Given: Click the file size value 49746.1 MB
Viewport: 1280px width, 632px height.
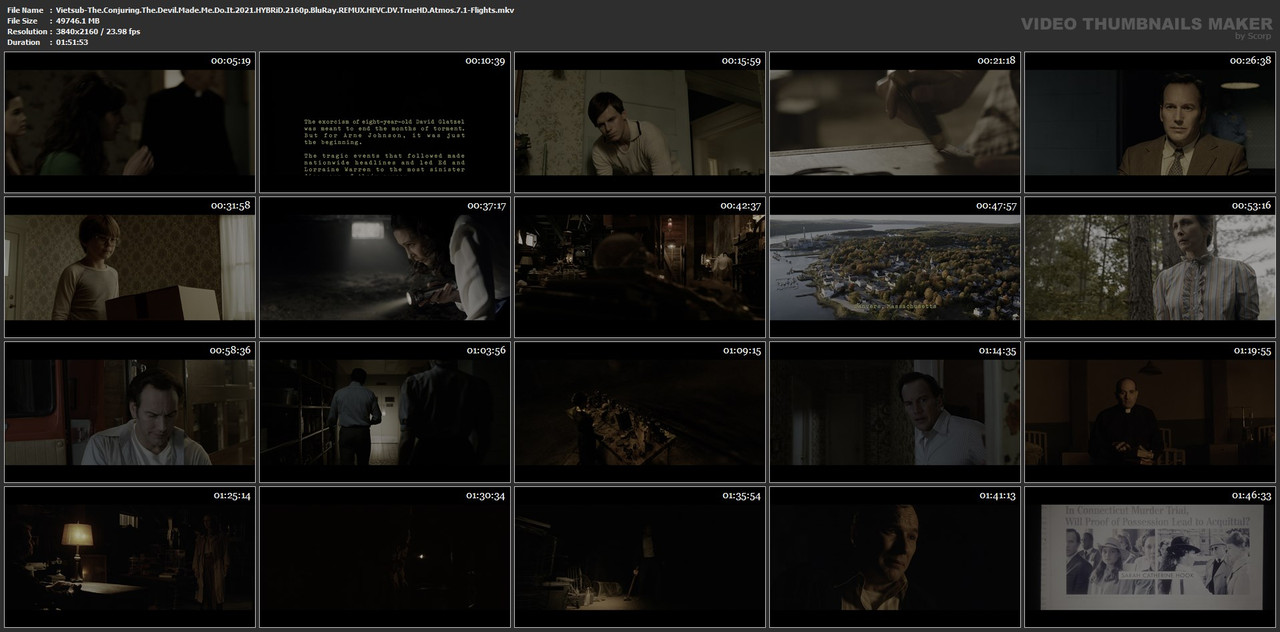Looking at the screenshot, I should pyautogui.click(x=78, y=20).
